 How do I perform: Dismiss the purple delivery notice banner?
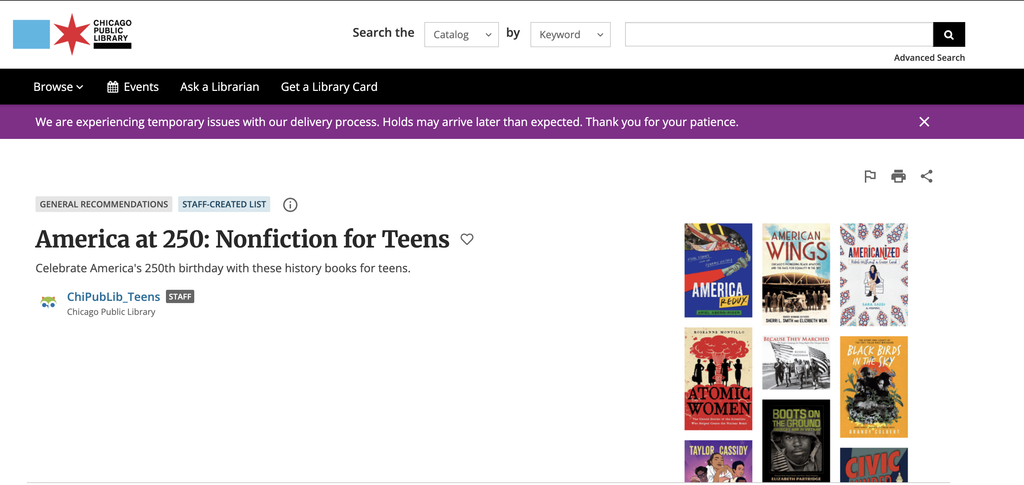[924, 121]
